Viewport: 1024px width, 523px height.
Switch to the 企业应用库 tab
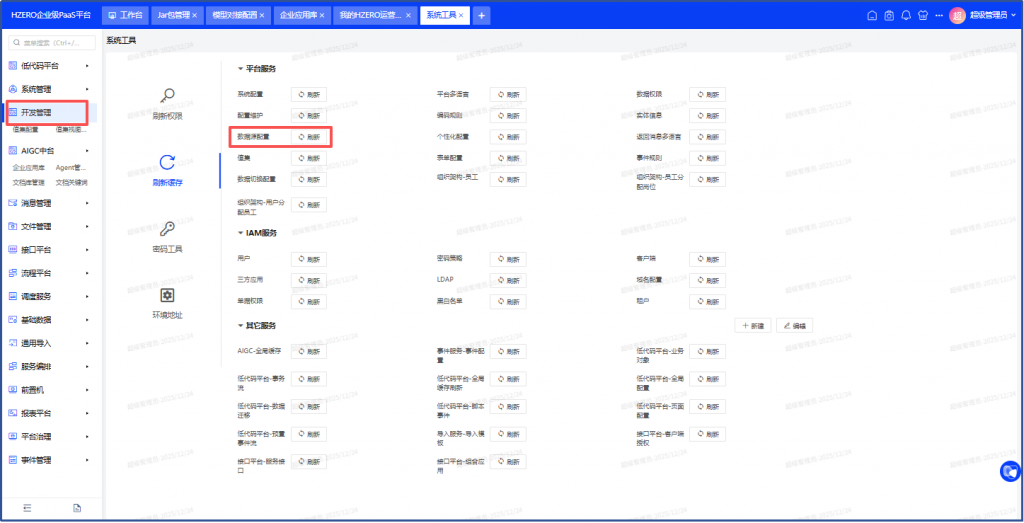pos(296,16)
